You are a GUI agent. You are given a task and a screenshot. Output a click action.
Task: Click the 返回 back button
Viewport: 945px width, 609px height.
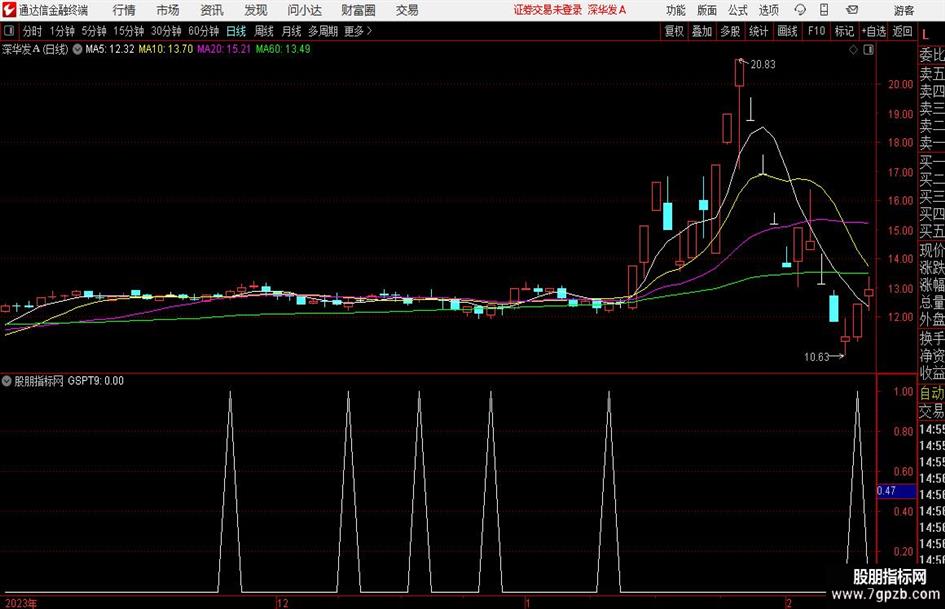pyautogui.click(x=902, y=31)
